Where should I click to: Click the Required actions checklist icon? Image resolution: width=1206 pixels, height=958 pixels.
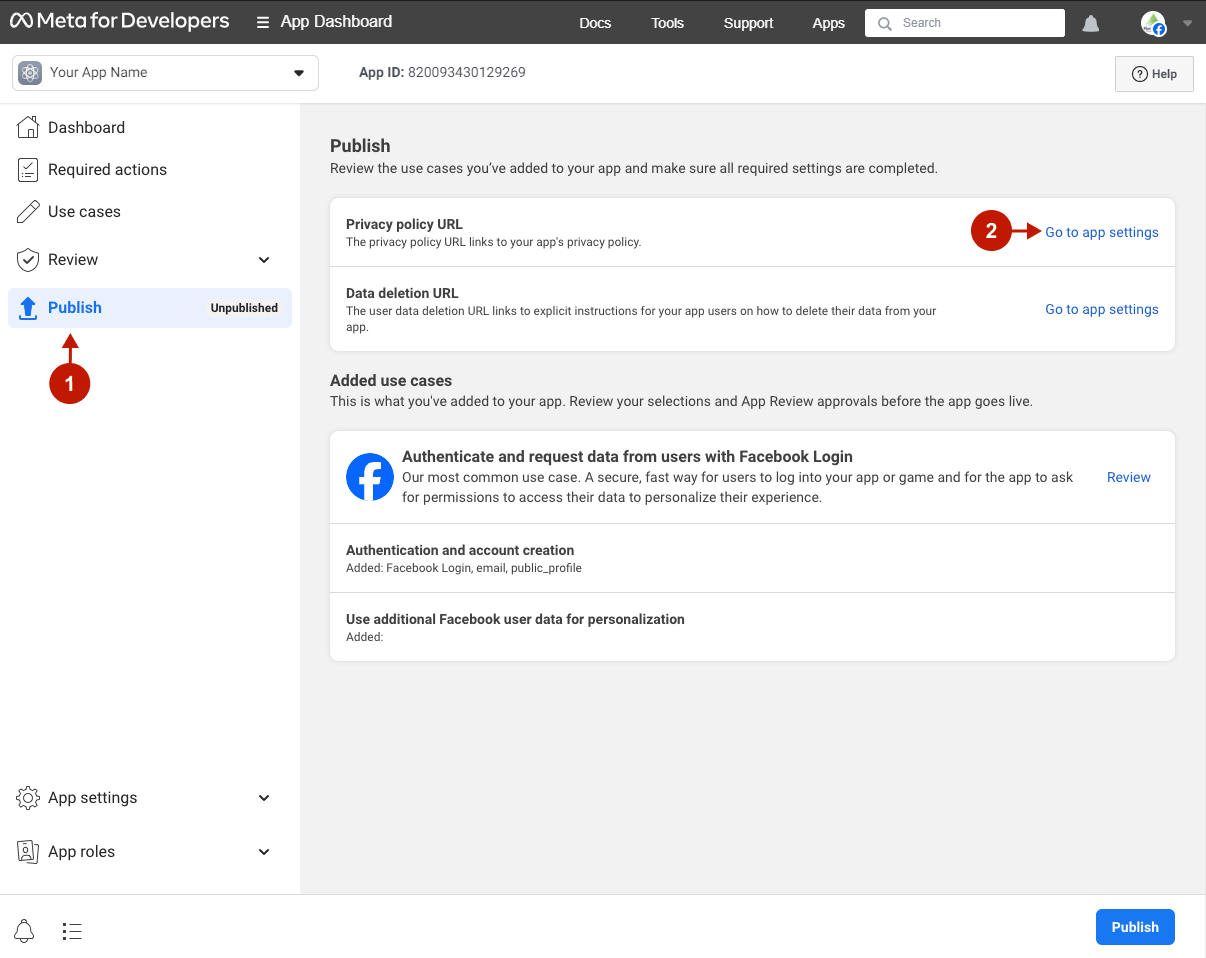pyautogui.click(x=28, y=169)
